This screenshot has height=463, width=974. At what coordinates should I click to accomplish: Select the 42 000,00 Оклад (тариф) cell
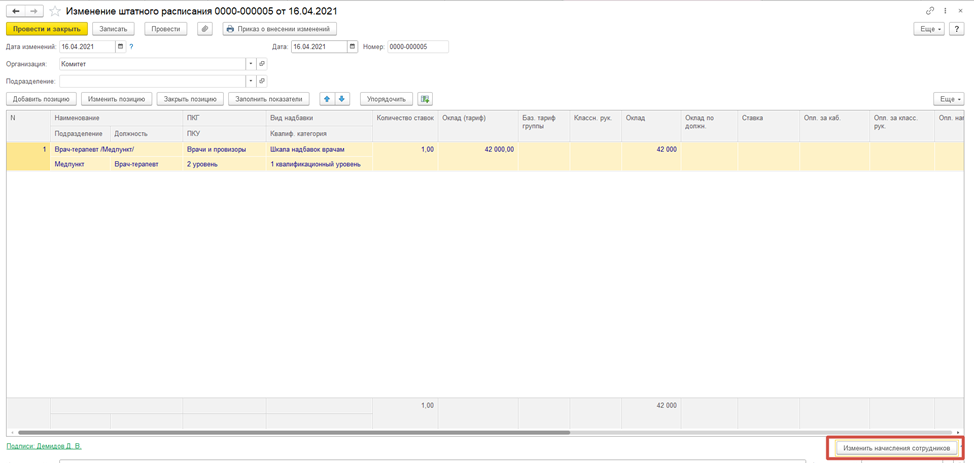[x=478, y=149]
